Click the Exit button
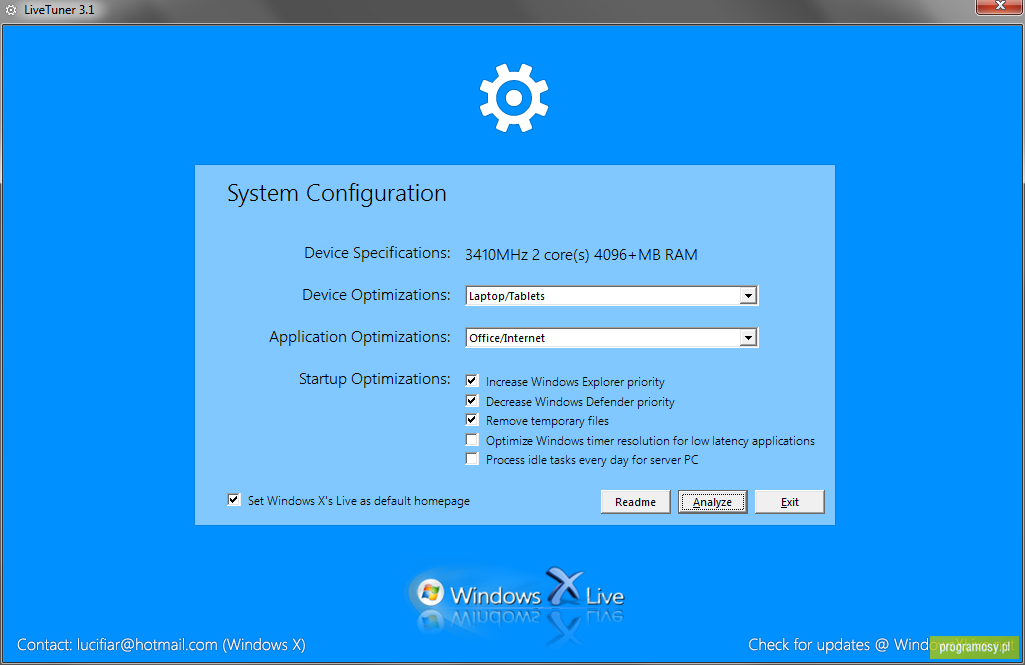 [790, 502]
